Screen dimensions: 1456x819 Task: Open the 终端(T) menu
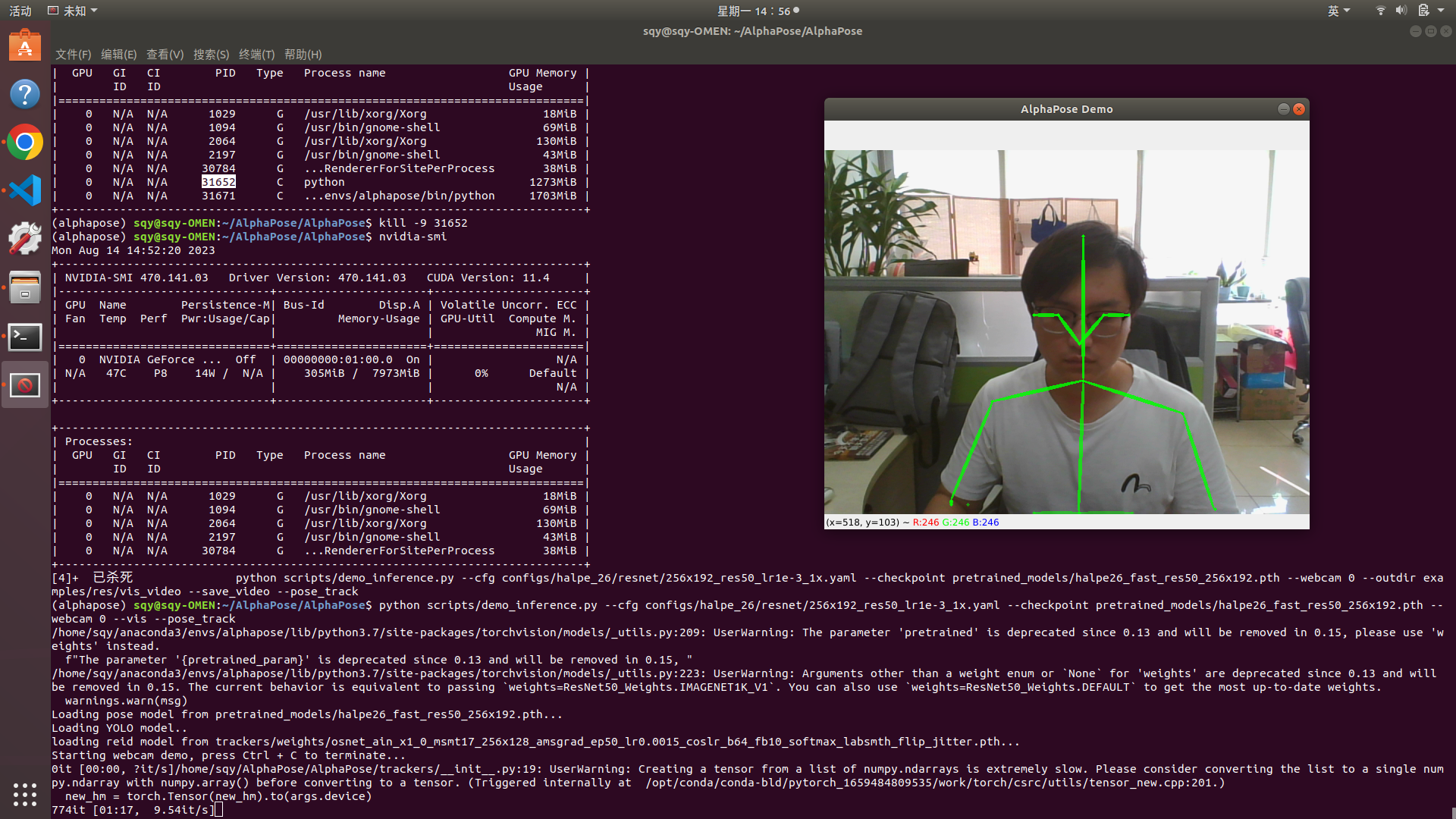point(256,55)
